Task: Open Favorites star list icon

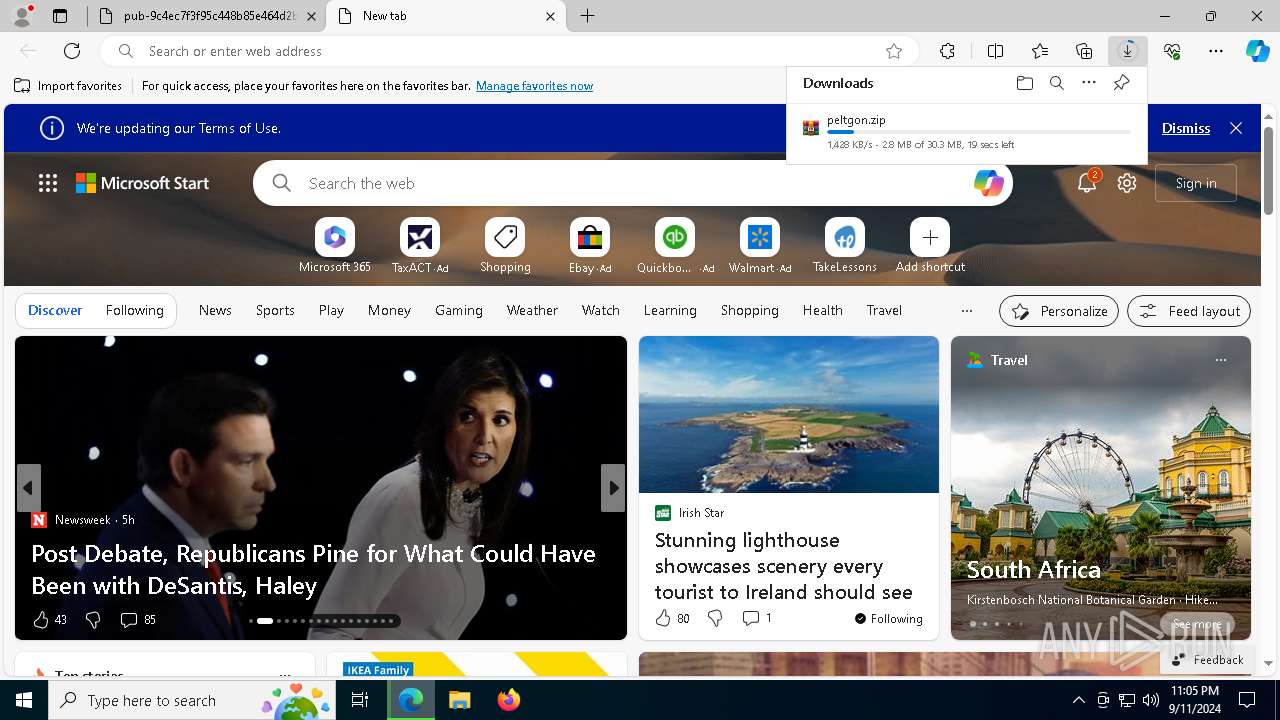Action: [x=1040, y=51]
